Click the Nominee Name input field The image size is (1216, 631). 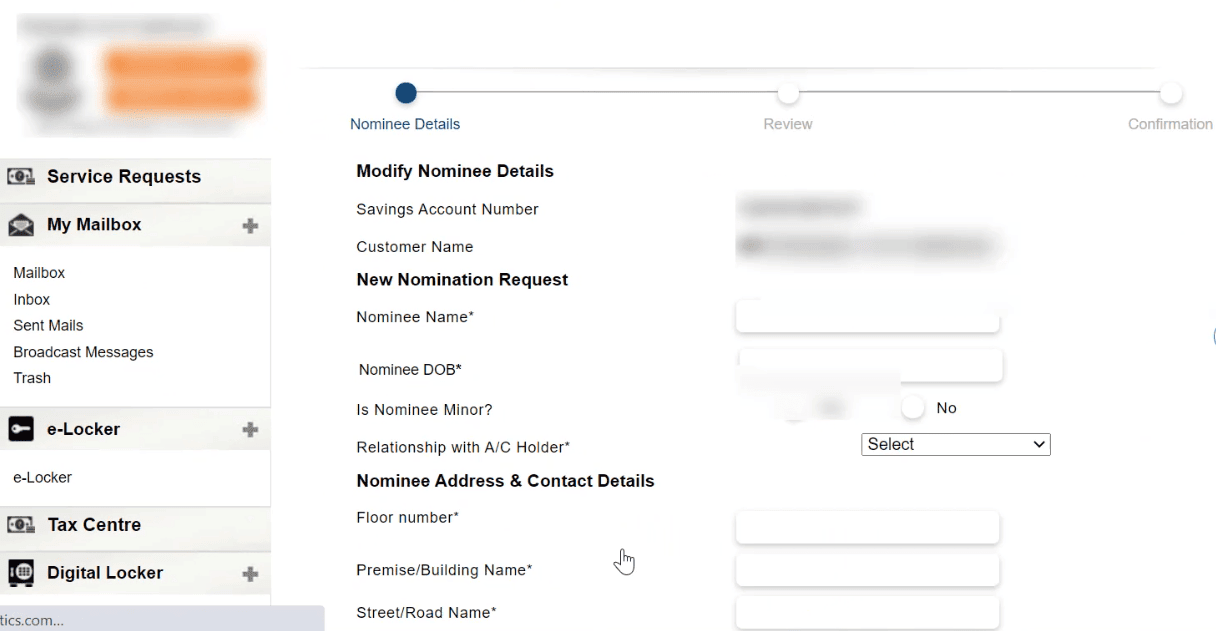coord(867,316)
